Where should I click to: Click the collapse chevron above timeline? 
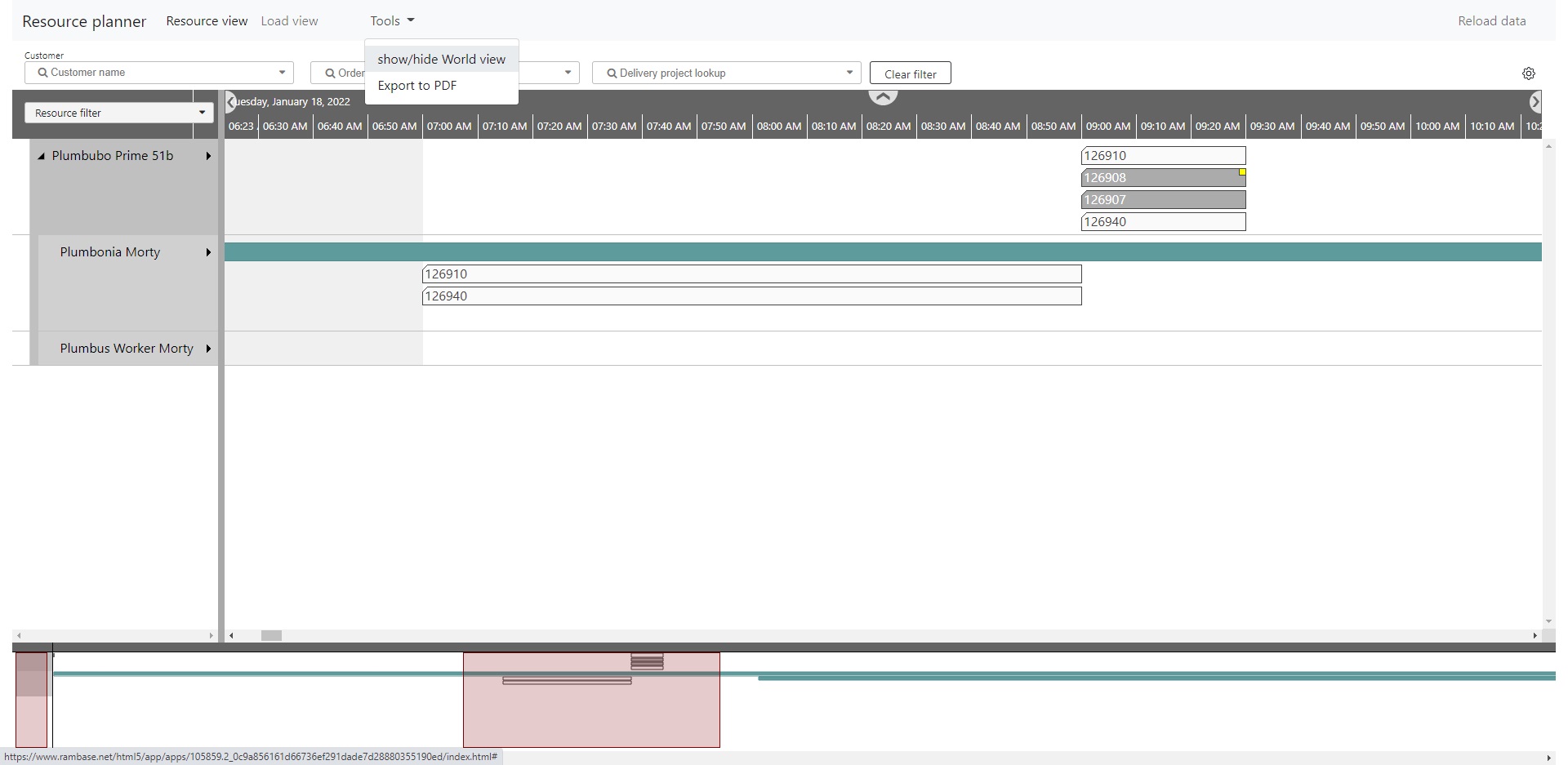[x=882, y=97]
